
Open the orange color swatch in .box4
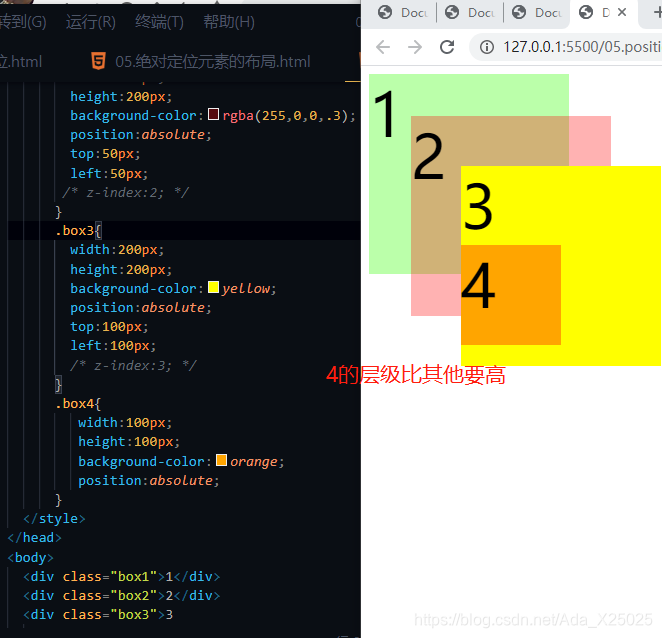pos(221,460)
